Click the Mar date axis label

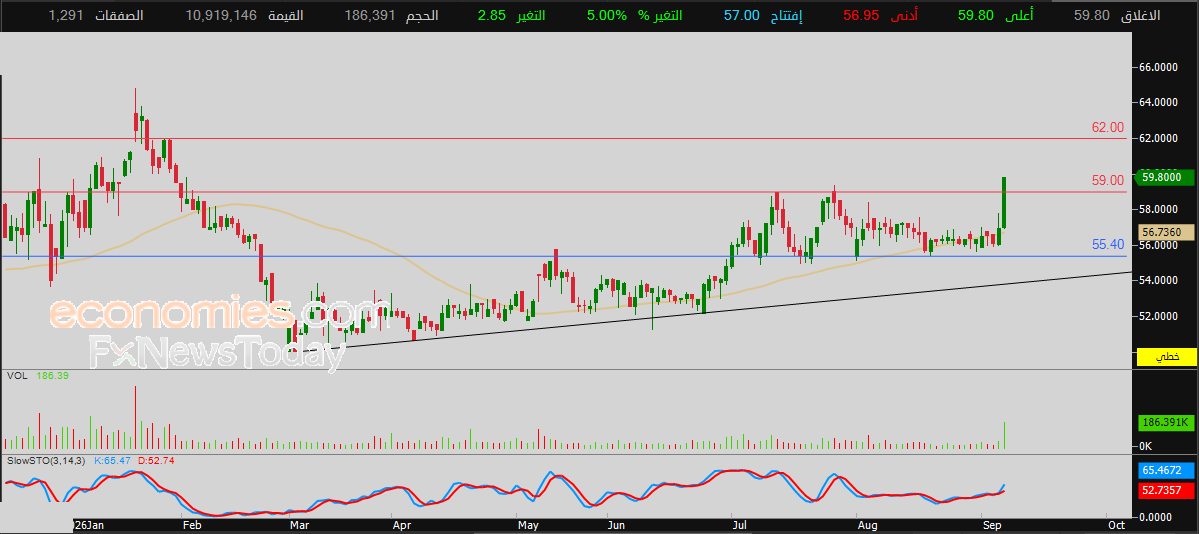(x=299, y=526)
